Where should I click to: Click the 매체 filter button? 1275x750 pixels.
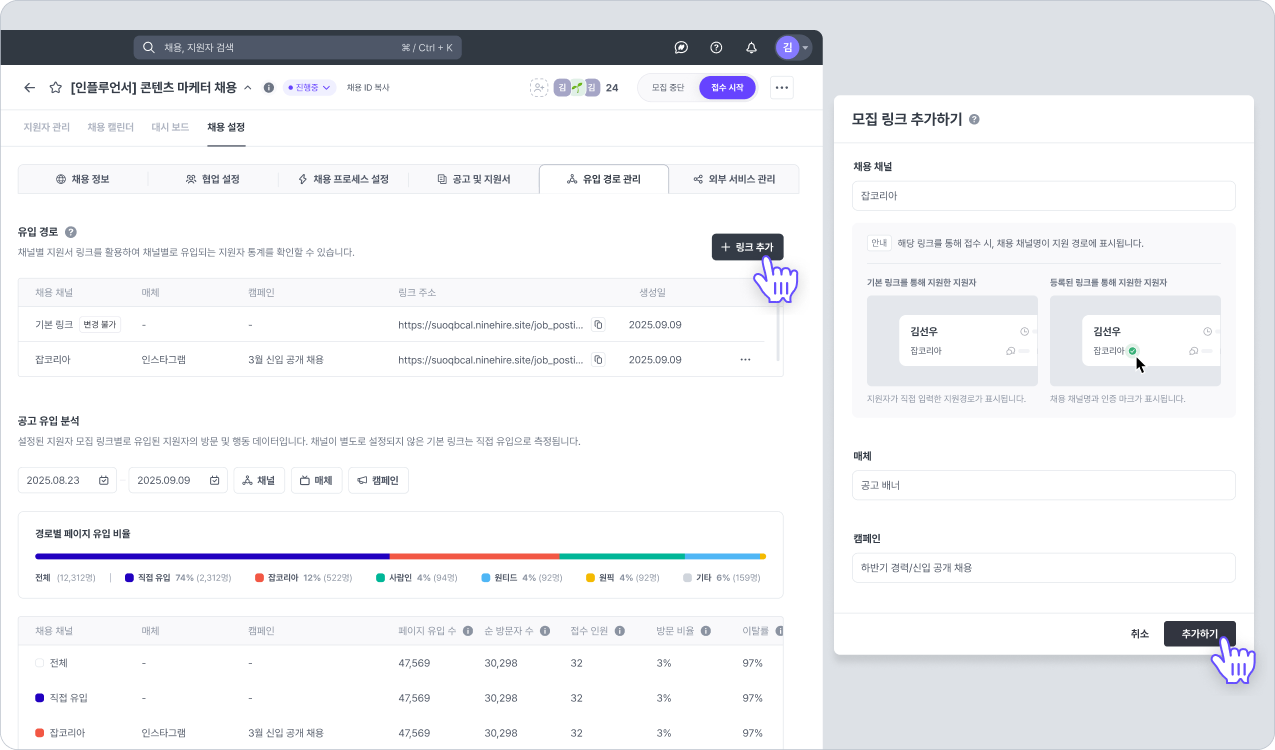pos(317,480)
